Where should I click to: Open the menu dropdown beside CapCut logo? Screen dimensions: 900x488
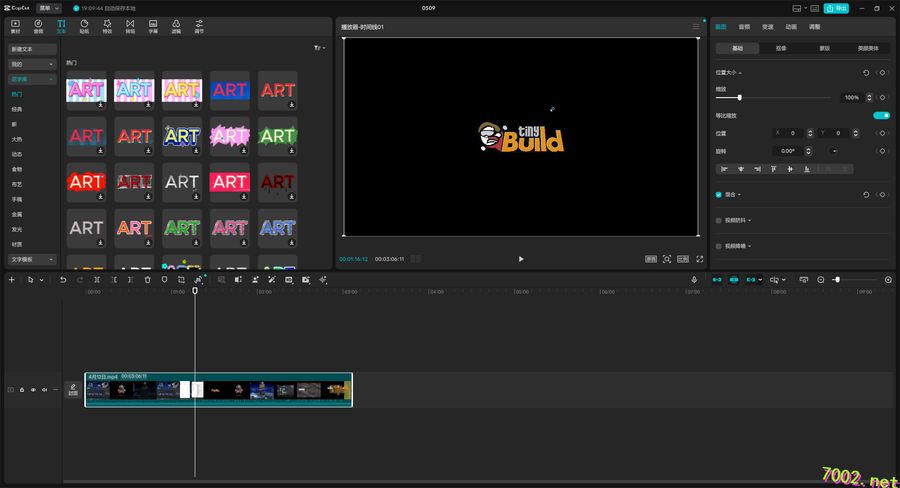coord(49,8)
